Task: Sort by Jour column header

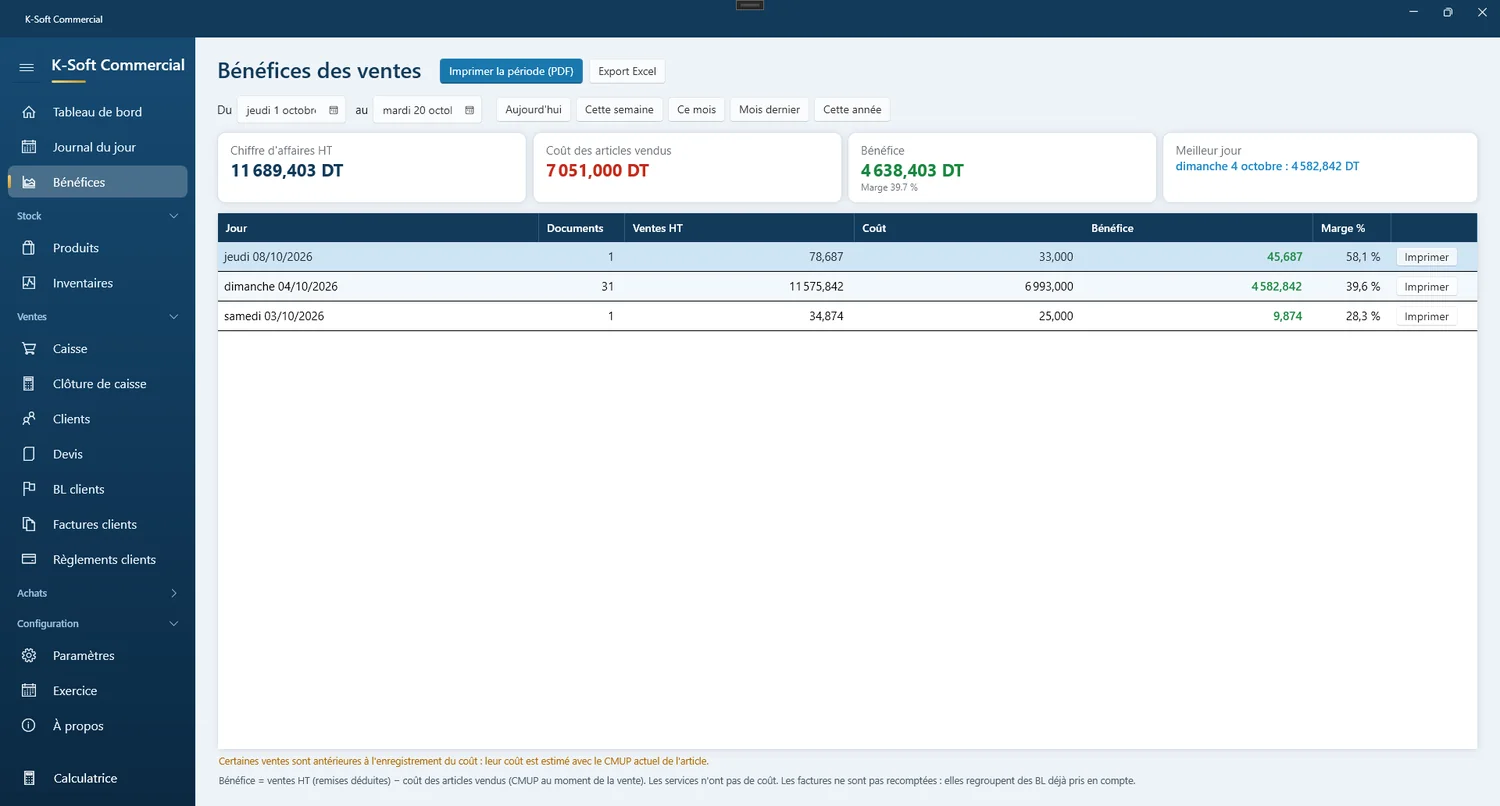Action: [x=378, y=228]
